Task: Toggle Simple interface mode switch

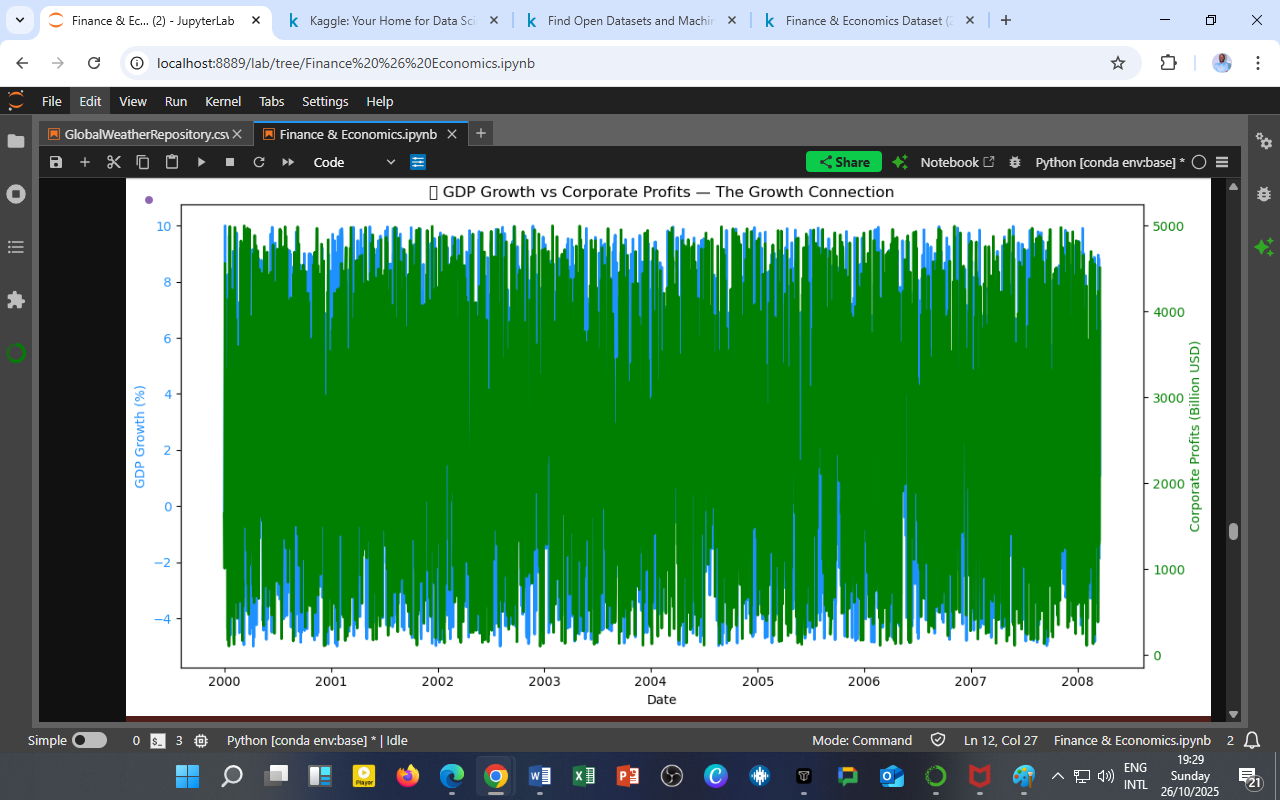Action: coord(89,741)
